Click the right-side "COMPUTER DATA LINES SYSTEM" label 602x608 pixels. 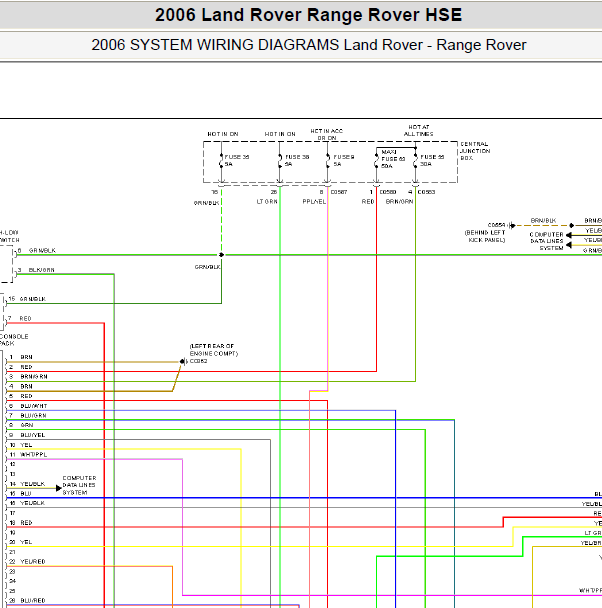point(546,241)
